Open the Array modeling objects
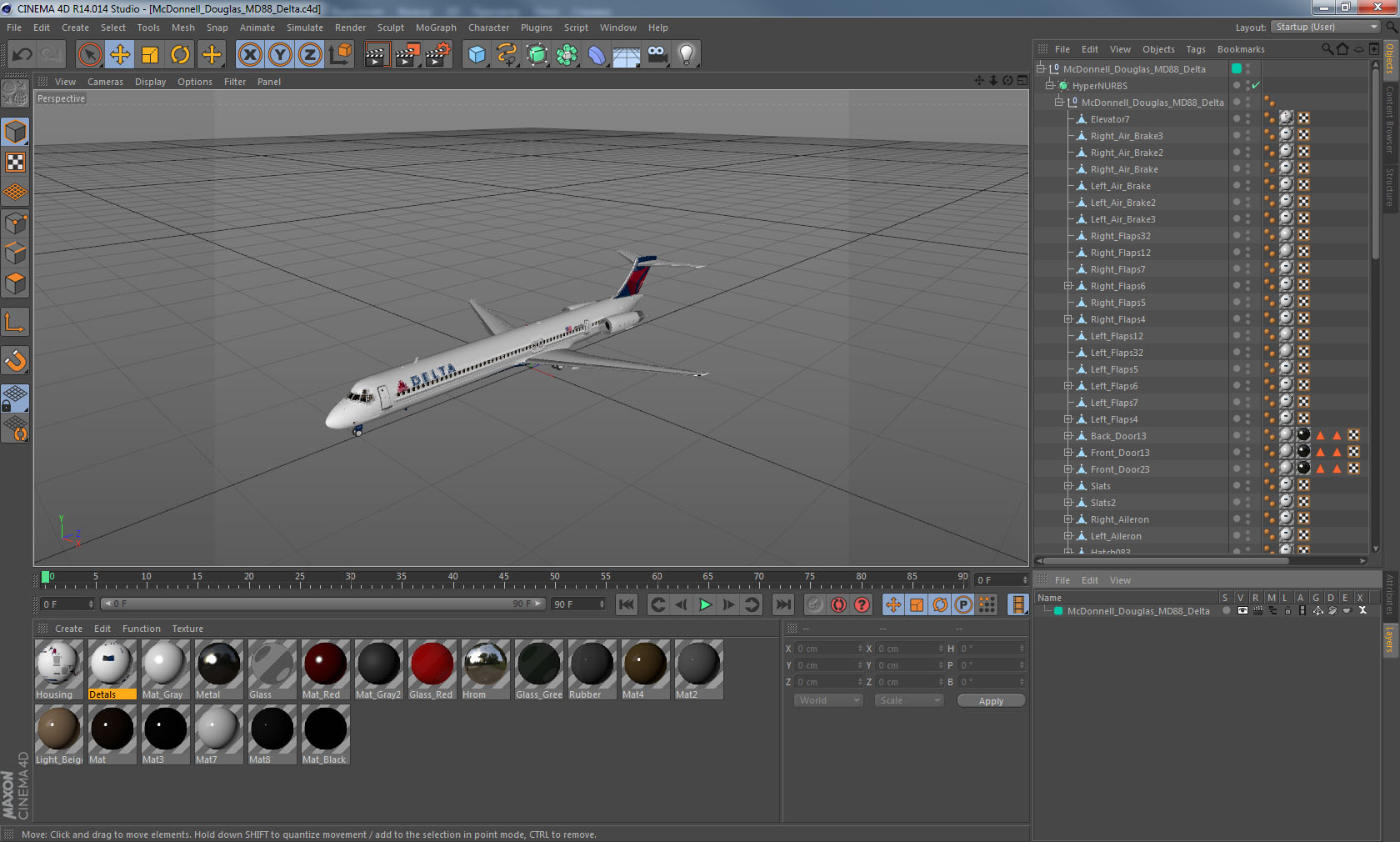 pyautogui.click(x=567, y=55)
